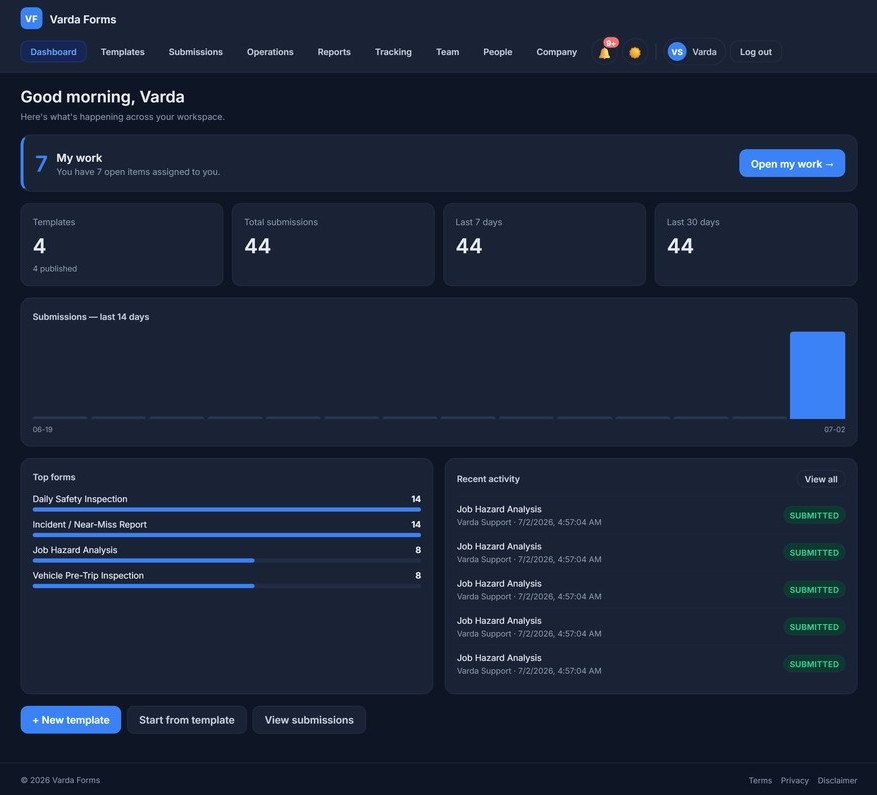Click the Total submissions card
This screenshot has height=795, width=877.
click(x=333, y=244)
